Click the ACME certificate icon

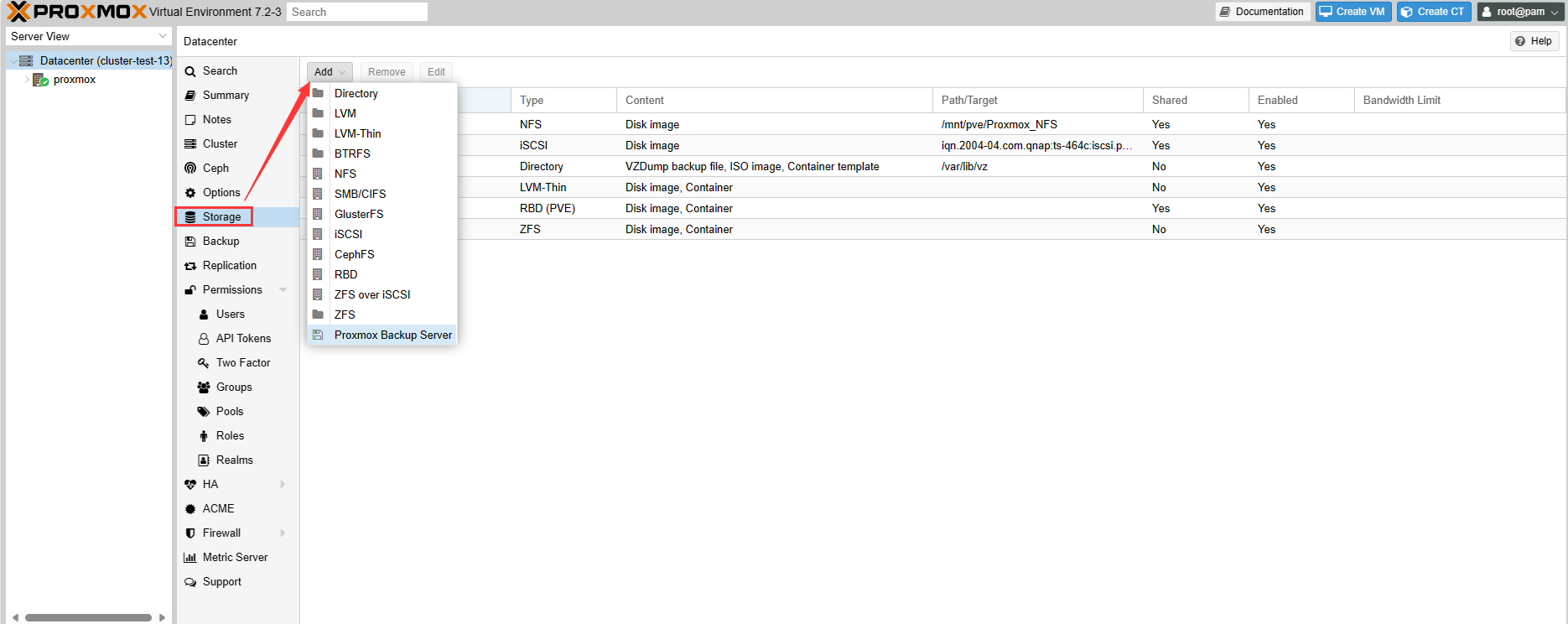pos(190,509)
